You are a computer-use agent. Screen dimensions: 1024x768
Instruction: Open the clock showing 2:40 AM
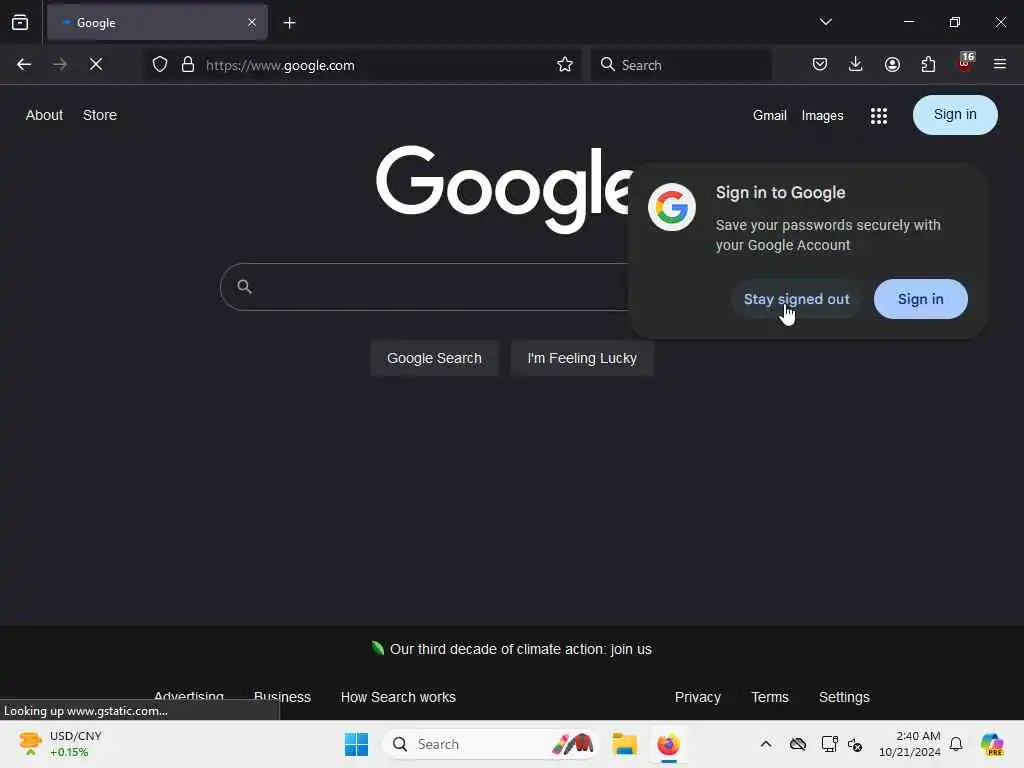909,744
